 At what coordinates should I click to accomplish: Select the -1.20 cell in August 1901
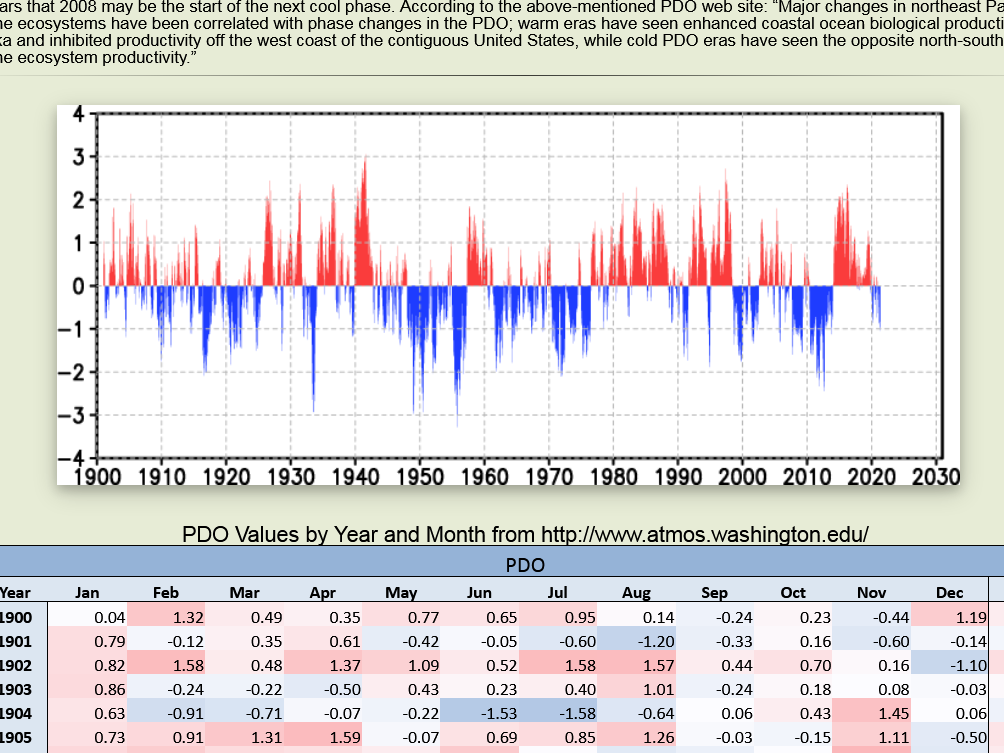(x=636, y=641)
